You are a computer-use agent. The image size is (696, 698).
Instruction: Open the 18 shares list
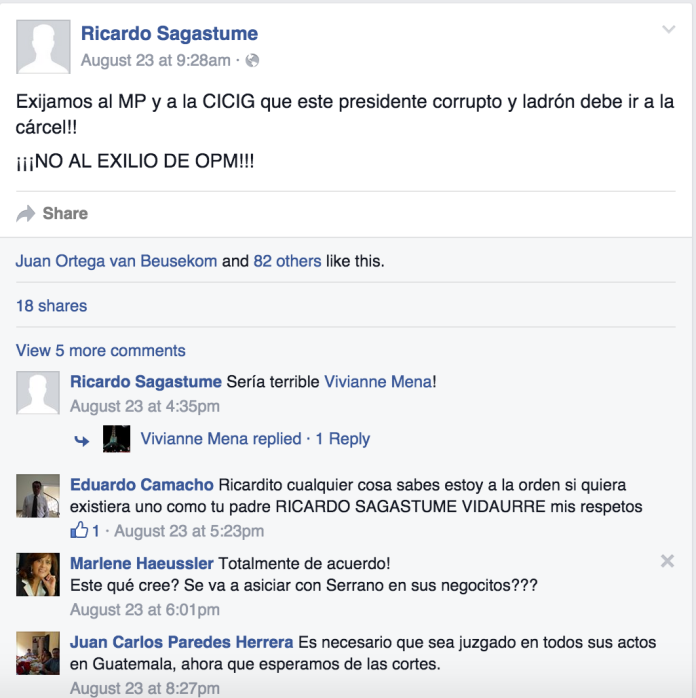52,306
